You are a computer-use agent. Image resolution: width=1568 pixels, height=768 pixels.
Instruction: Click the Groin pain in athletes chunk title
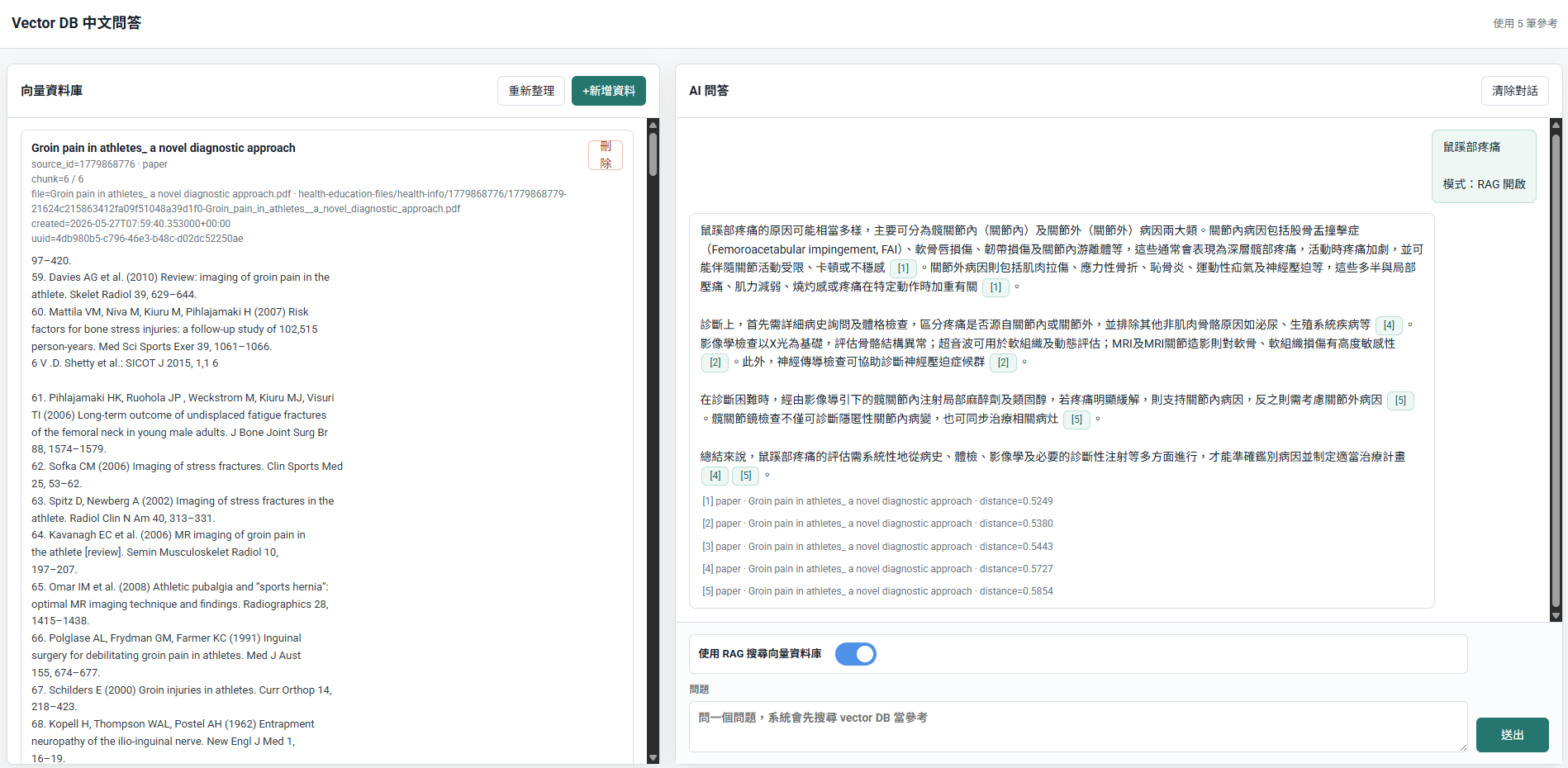[164, 148]
